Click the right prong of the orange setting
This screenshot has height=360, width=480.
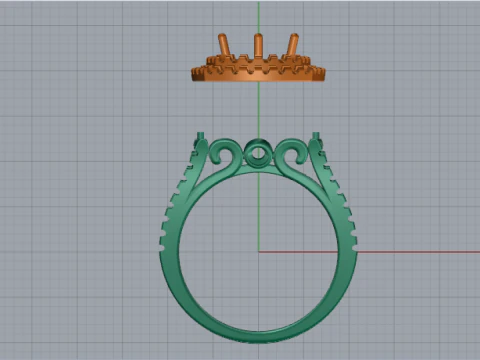click(x=293, y=44)
